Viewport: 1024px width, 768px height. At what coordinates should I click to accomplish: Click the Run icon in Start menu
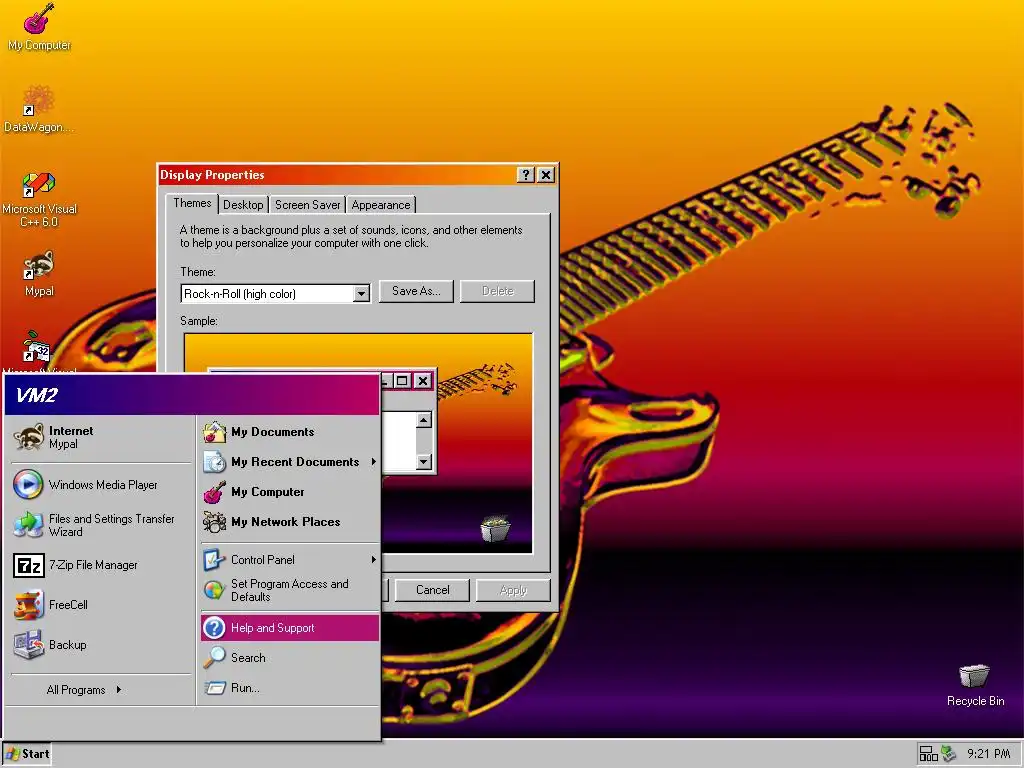(x=214, y=688)
